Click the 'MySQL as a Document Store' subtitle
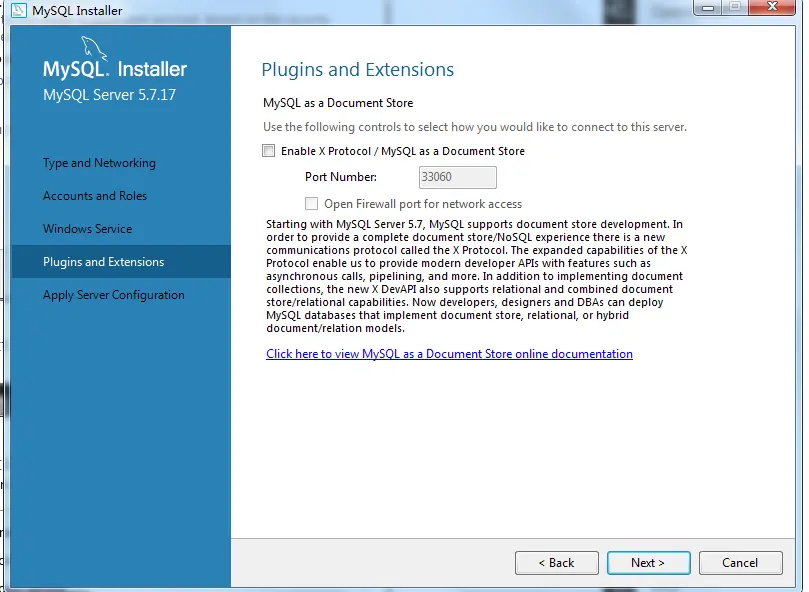 338,103
